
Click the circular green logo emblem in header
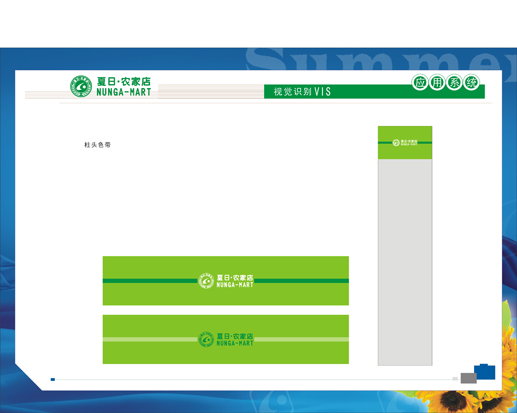[x=81, y=86]
